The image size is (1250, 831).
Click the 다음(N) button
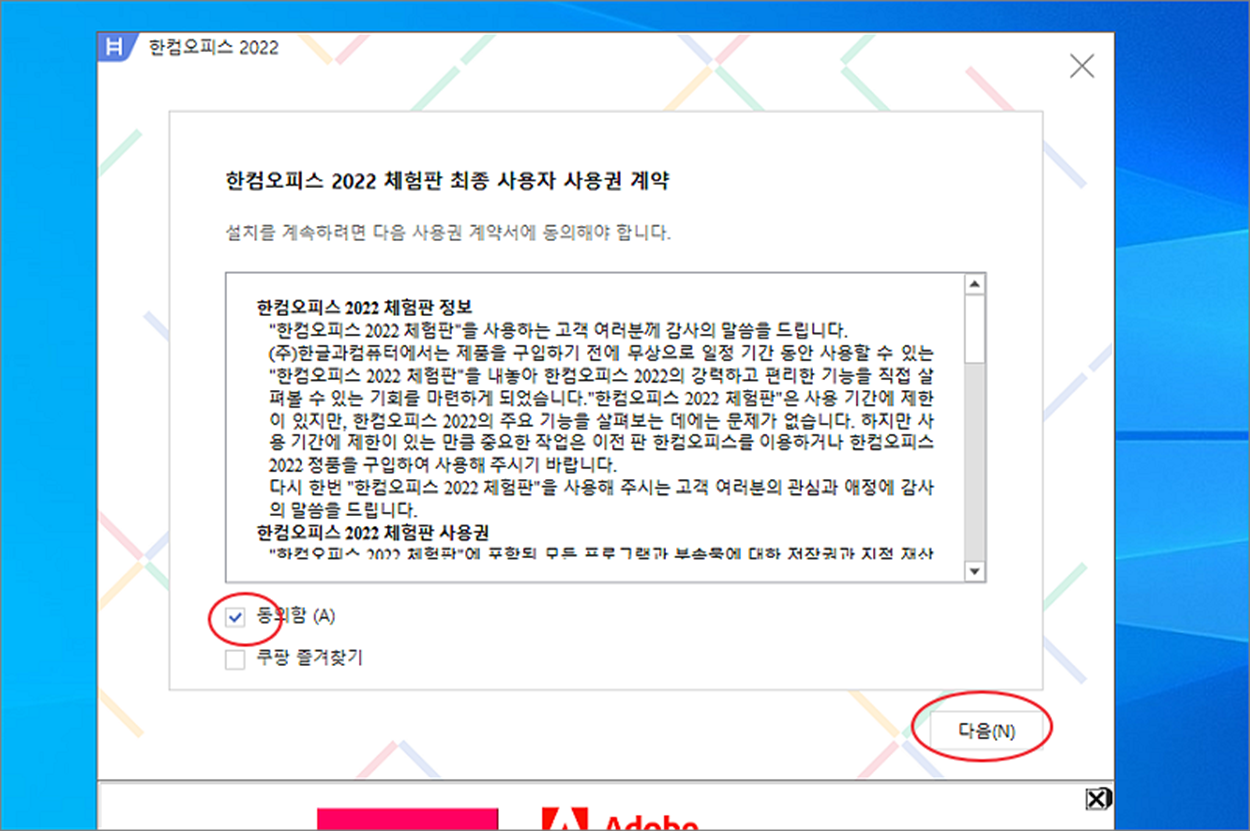pos(986,730)
